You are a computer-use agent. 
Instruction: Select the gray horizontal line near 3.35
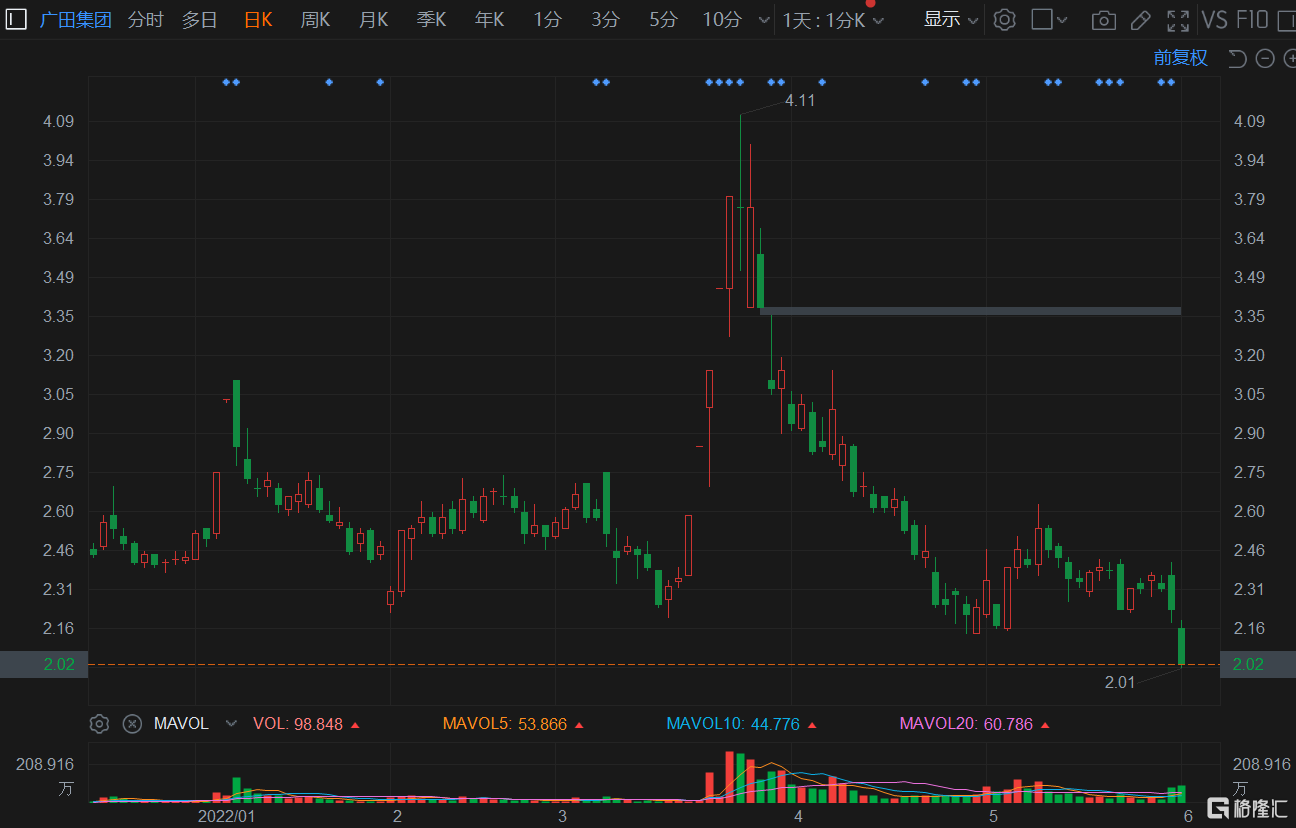[970, 311]
